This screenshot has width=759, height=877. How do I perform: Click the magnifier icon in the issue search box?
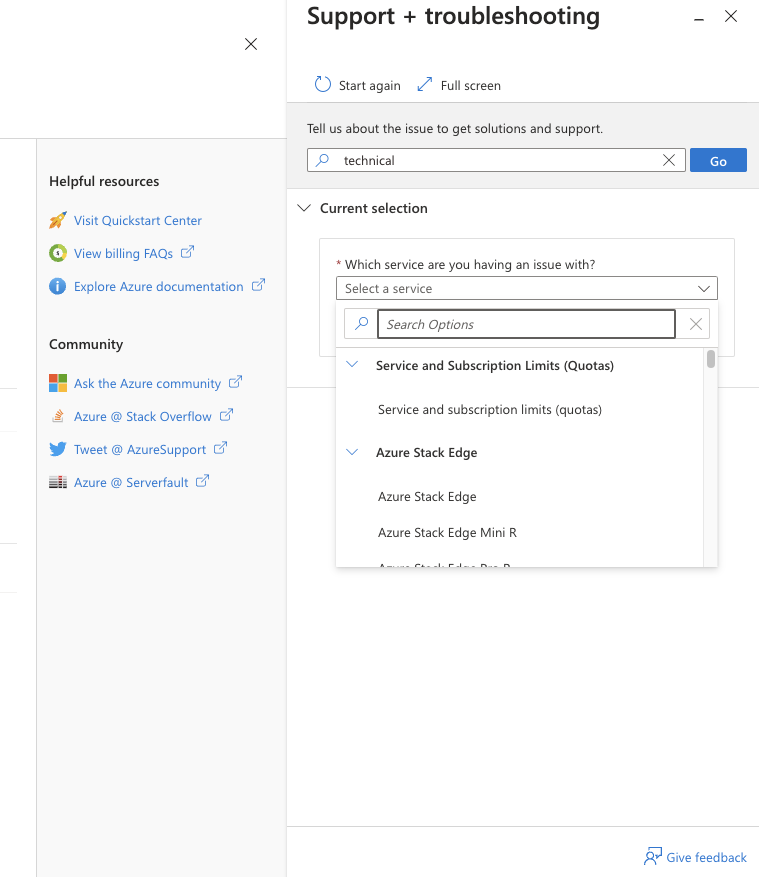pyautogui.click(x=323, y=160)
